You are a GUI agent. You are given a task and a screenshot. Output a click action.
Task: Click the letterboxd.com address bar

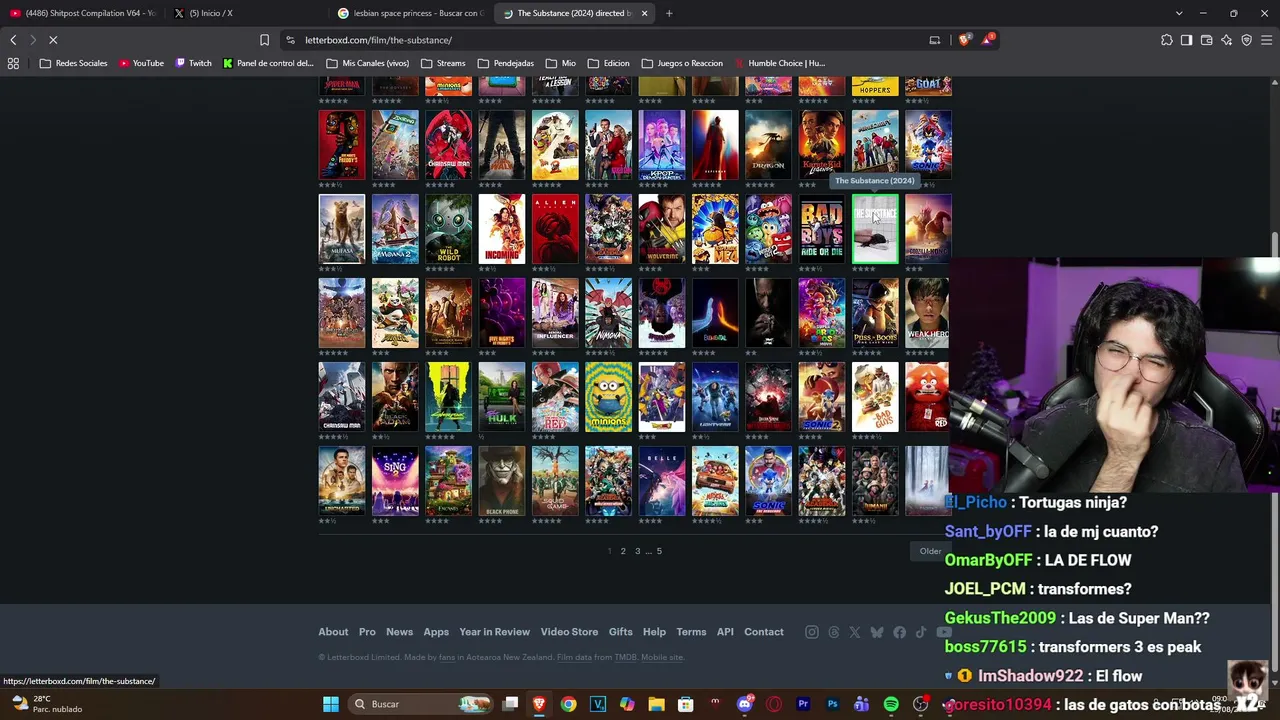point(600,40)
